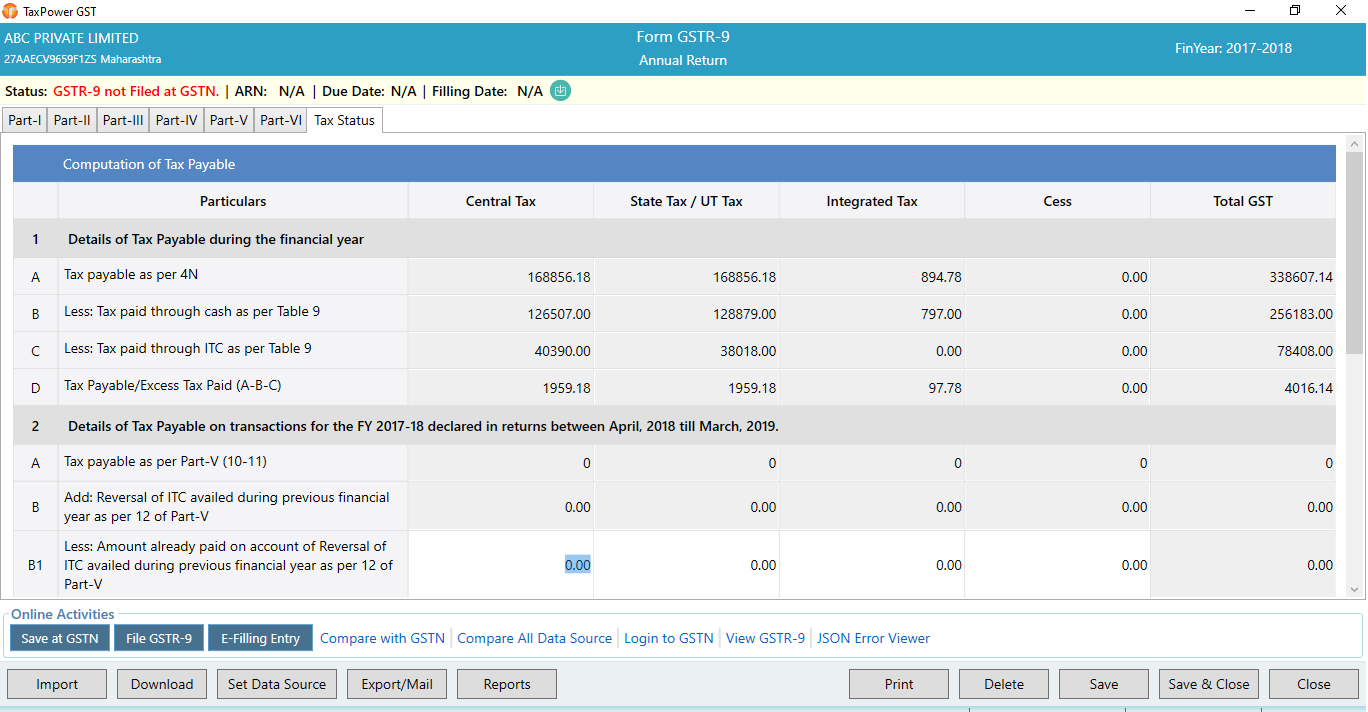Click the Set Data Source button
The image size is (1368, 712).
[277, 684]
